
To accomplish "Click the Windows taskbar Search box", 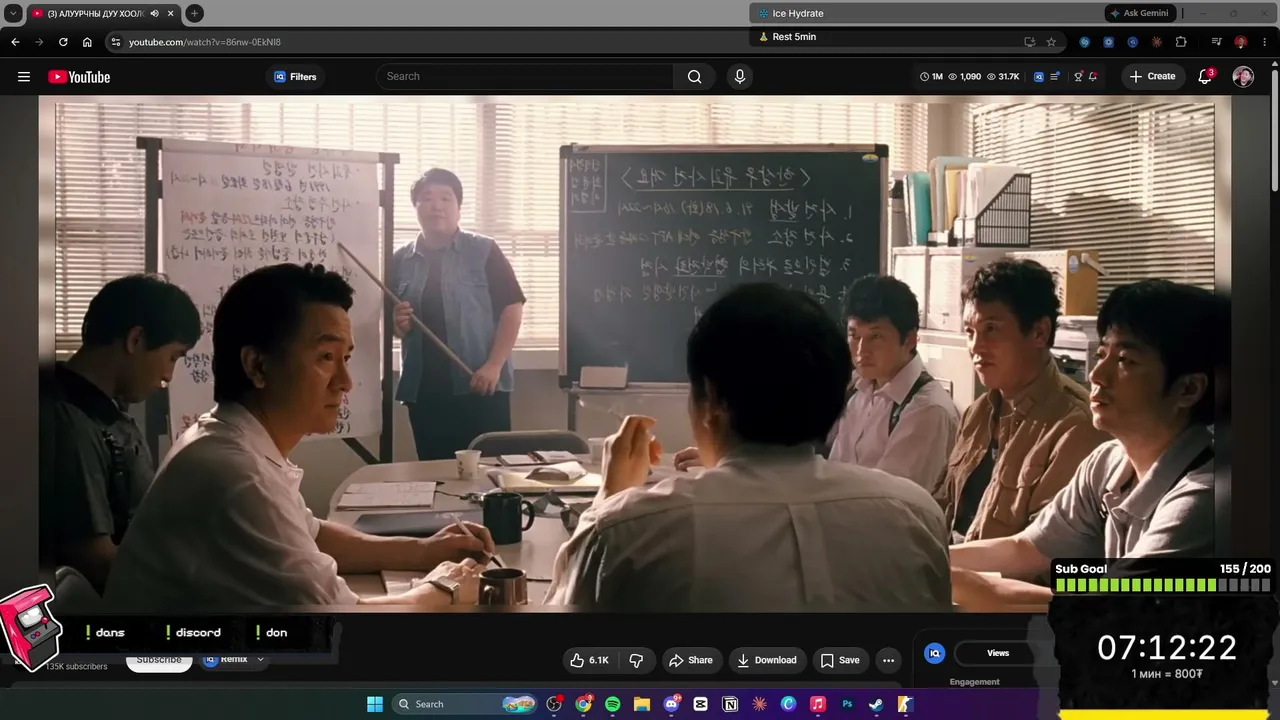I will tap(466, 704).
